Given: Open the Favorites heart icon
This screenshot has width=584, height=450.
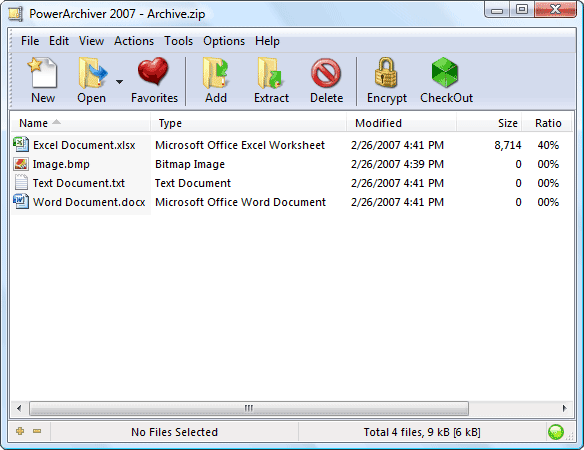Looking at the screenshot, I should coord(153,71).
